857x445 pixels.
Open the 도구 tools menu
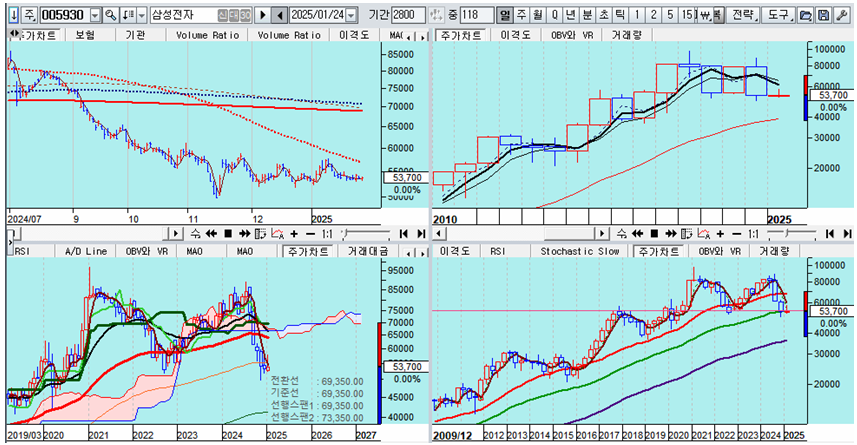tap(779, 15)
